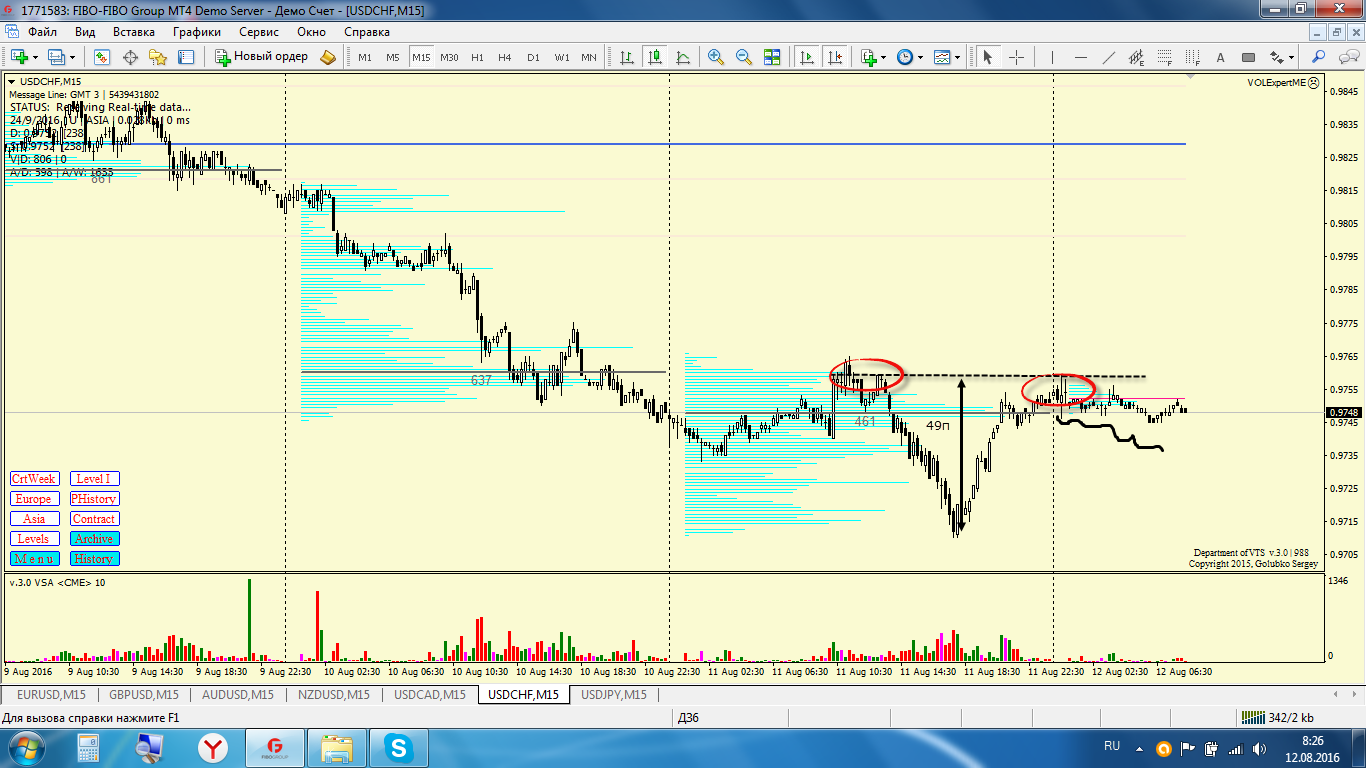Click the Archive button on chart
Viewport: 1366px width, 768px height.
94,539
